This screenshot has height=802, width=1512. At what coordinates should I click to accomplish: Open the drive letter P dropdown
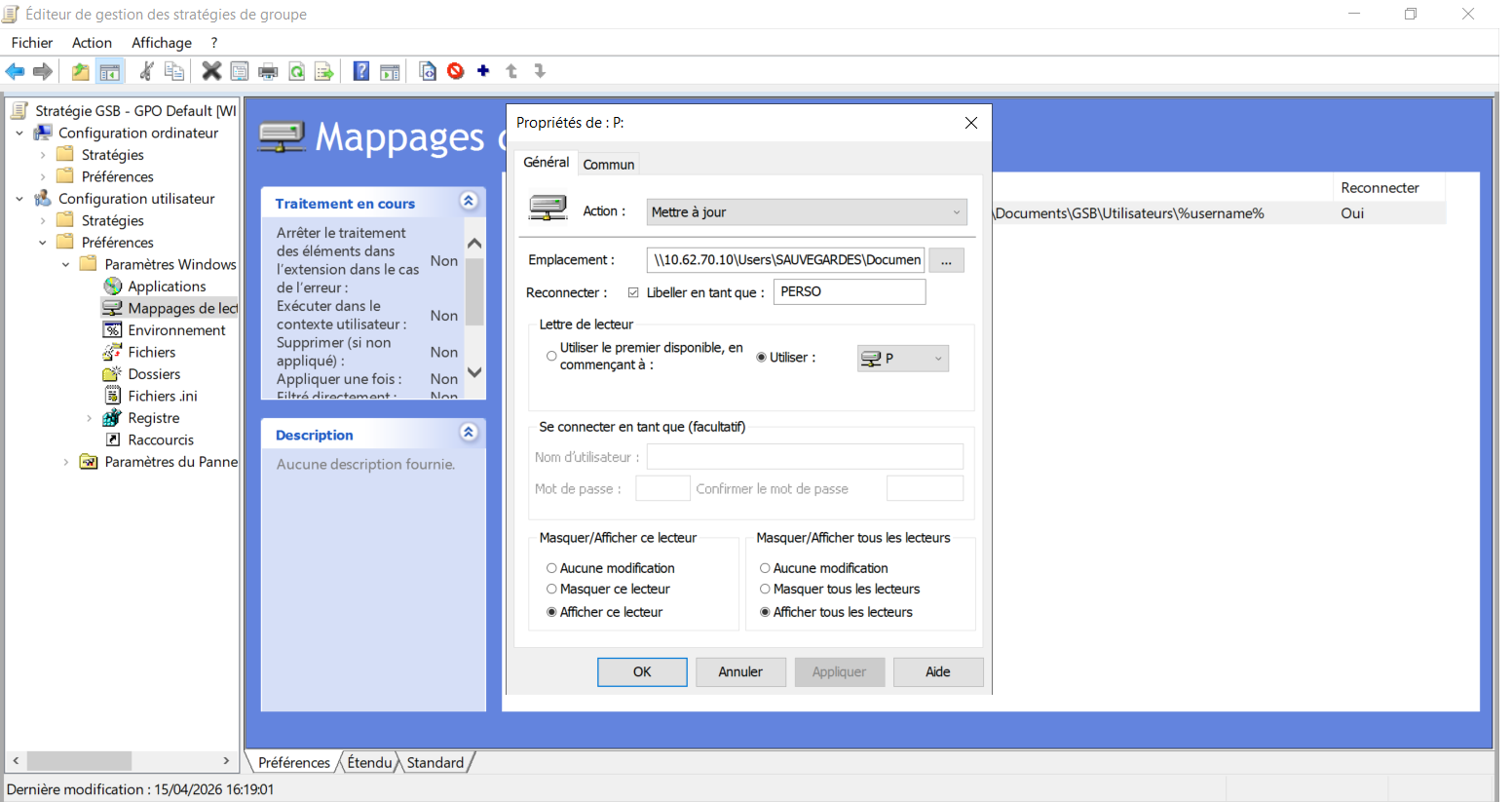pos(903,358)
